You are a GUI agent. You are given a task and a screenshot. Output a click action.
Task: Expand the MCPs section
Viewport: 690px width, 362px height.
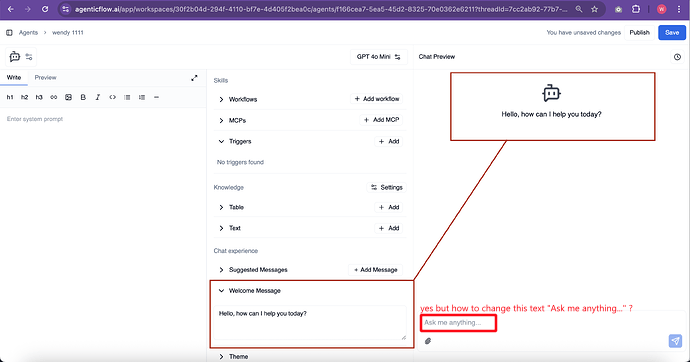tap(221, 121)
